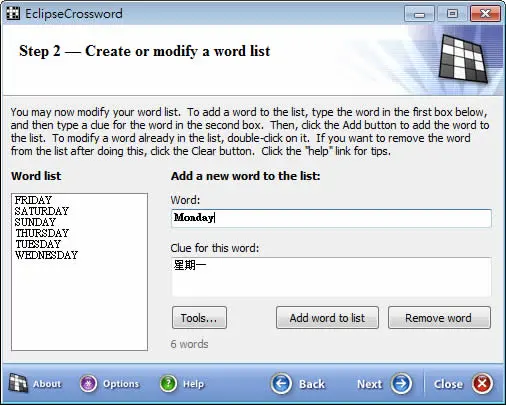Select FRIDAY in the word list

pyautogui.click(x=33, y=200)
